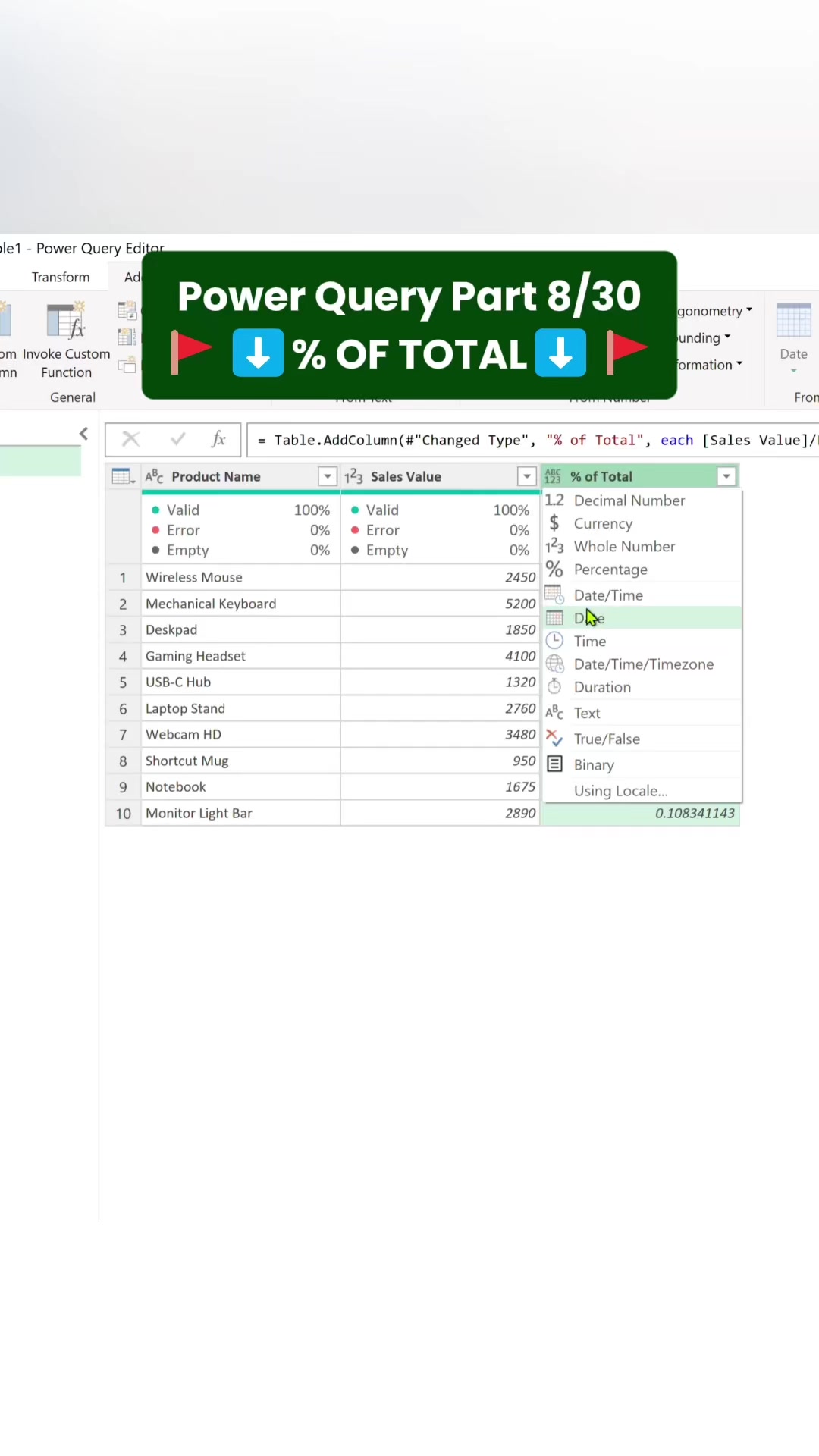Click the dollar icon beside Currency
The height and width of the screenshot is (1456, 819).
(x=554, y=522)
